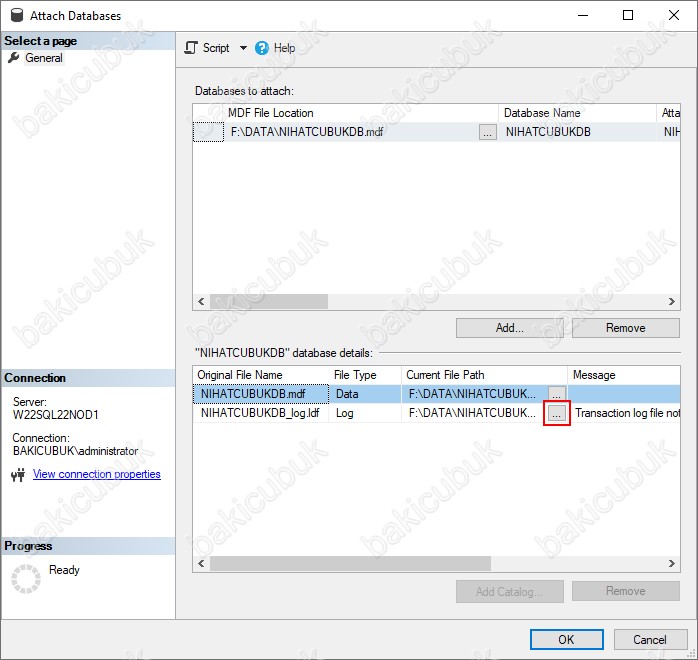698x660 pixels.
Task: Click the Cancel button
Action: 650,640
